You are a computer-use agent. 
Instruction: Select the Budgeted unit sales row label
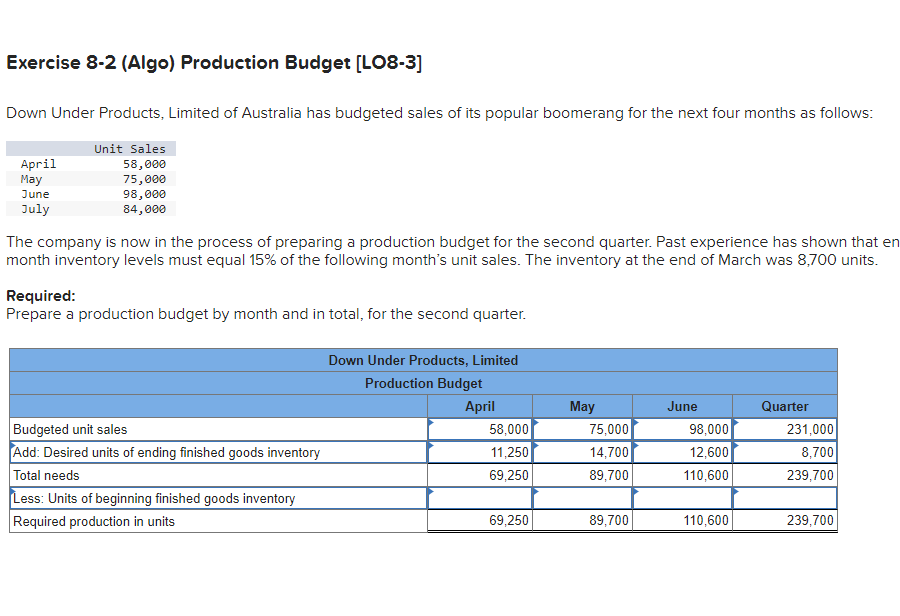pos(70,429)
